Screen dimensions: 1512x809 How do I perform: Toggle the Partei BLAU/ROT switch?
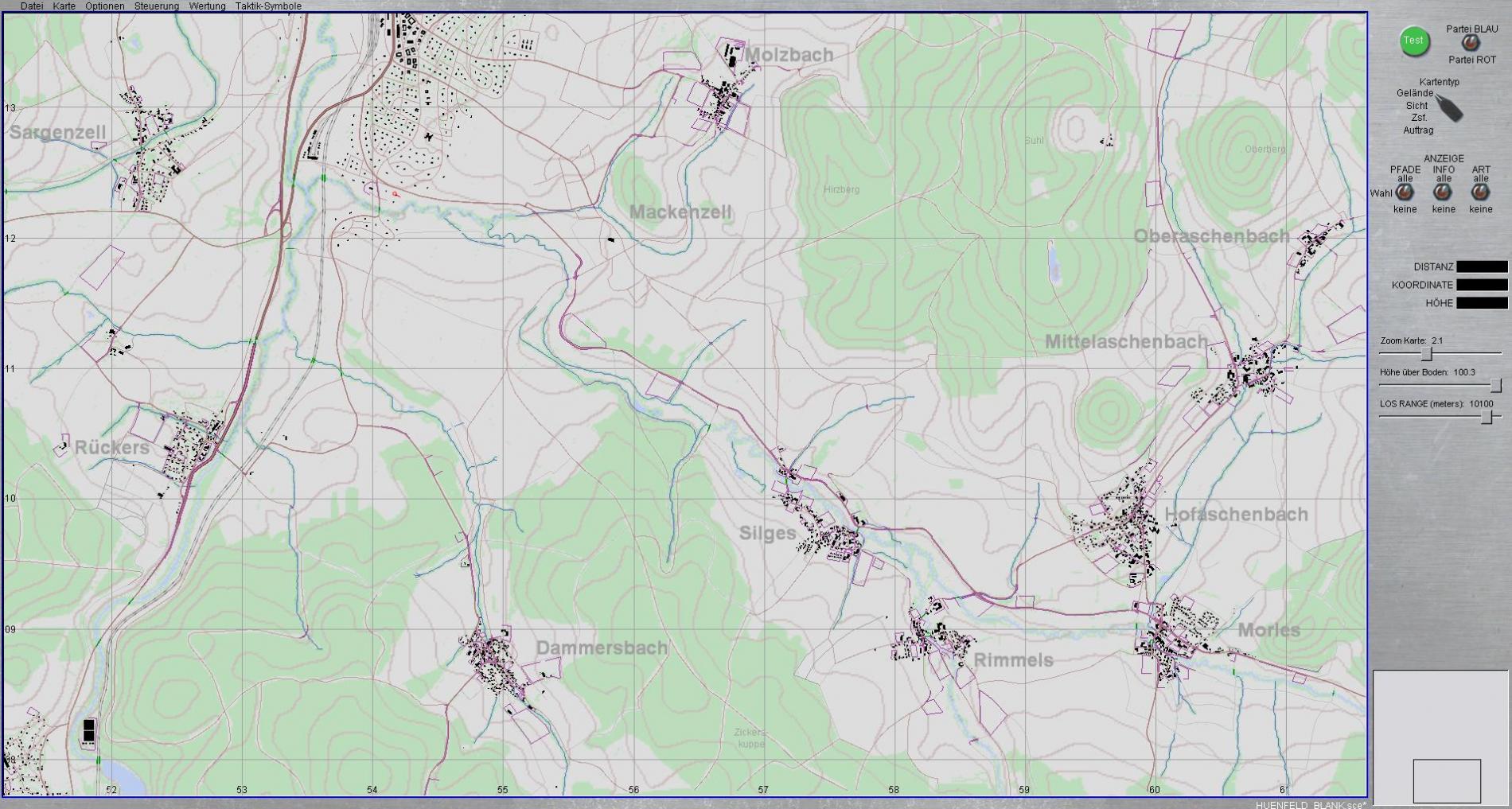click(1471, 44)
